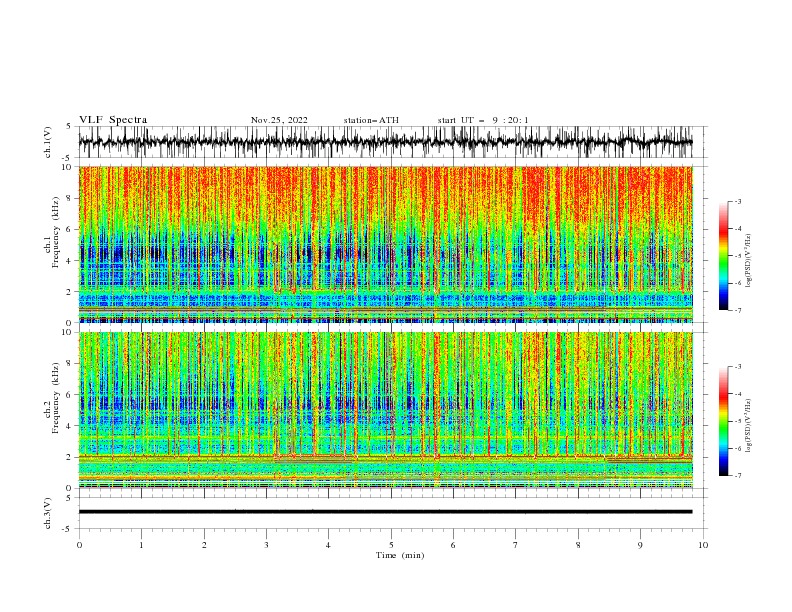The width and height of the screenshot is (792, 612).
Task: Click the 'station=ATH' label
Action: pos(371,120)
